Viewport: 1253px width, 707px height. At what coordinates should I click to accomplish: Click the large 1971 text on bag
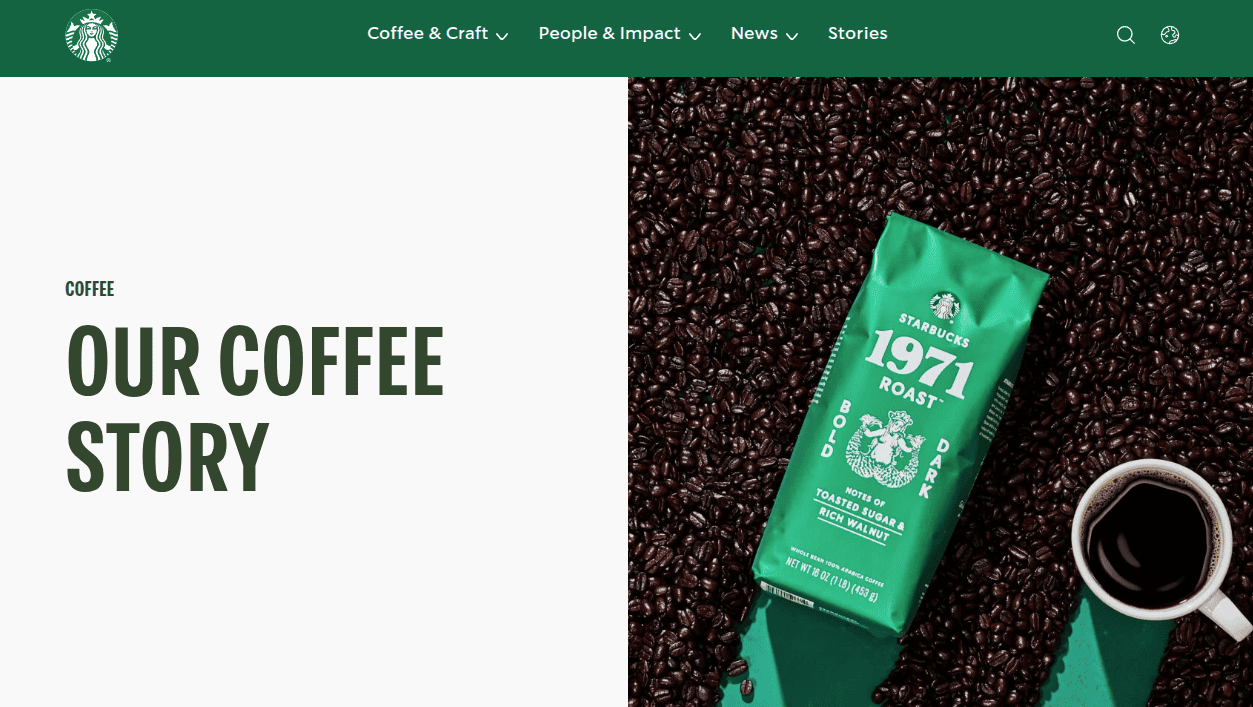coord(920,362)
